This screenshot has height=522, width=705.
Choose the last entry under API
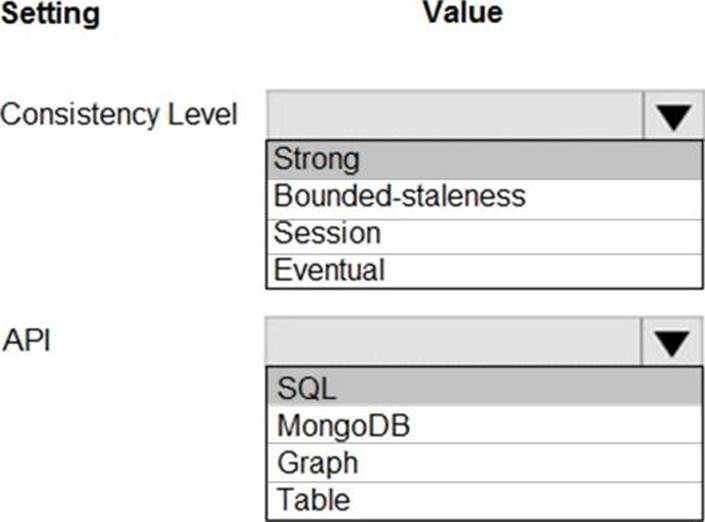click(x=484, y=499)
